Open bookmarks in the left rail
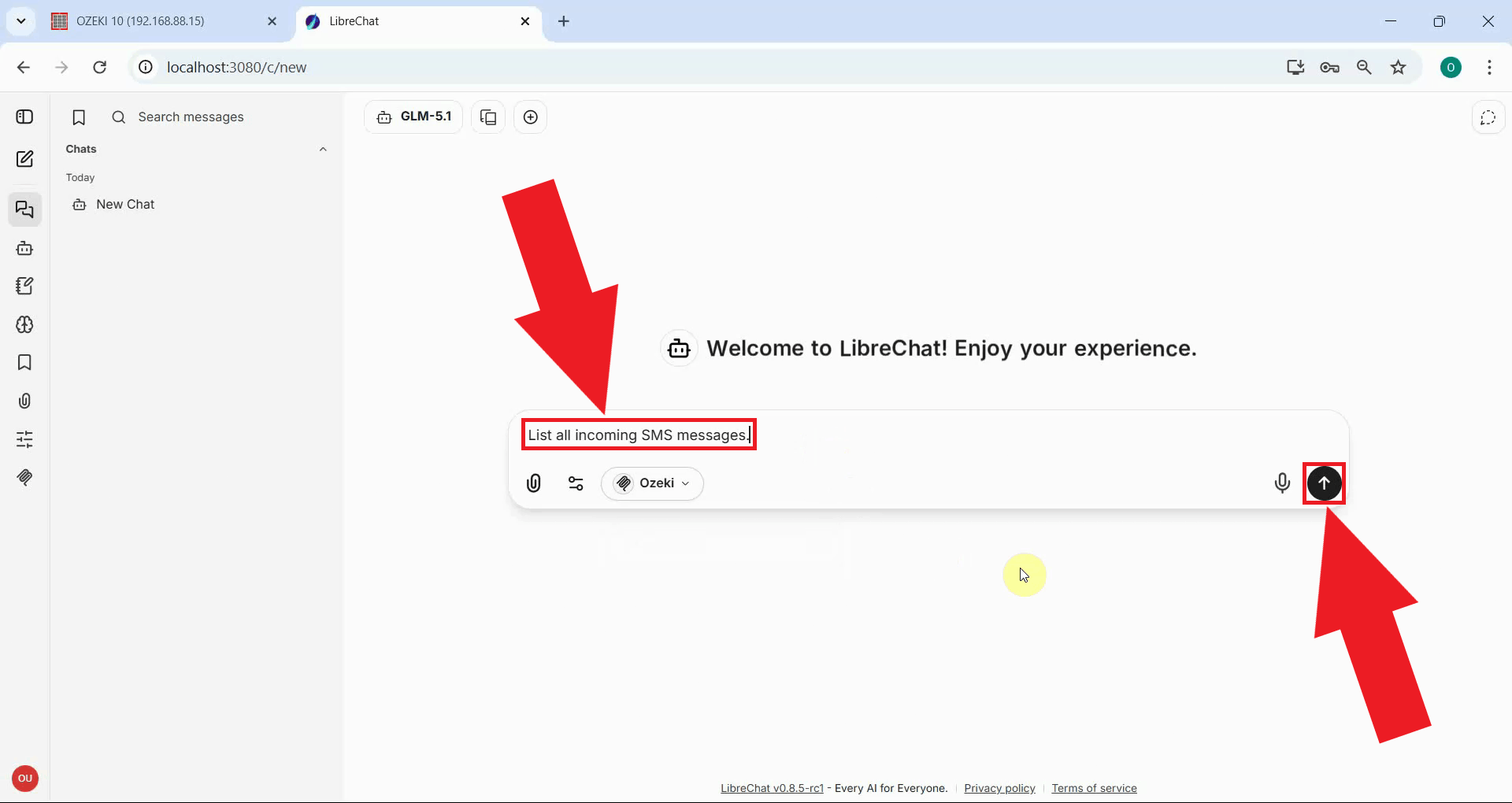Viewport: 1512px width, 803px height. tap(24, 362)
